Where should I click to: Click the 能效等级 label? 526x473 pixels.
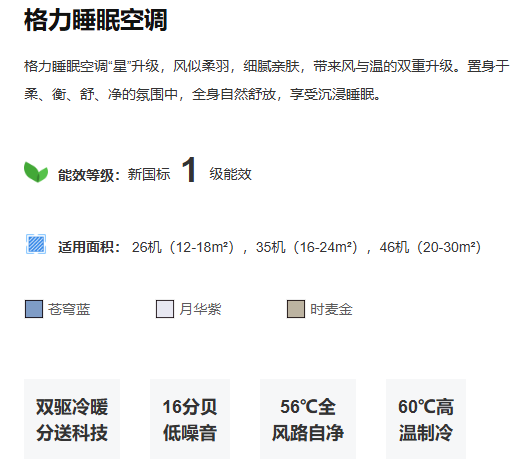(89, 175)
